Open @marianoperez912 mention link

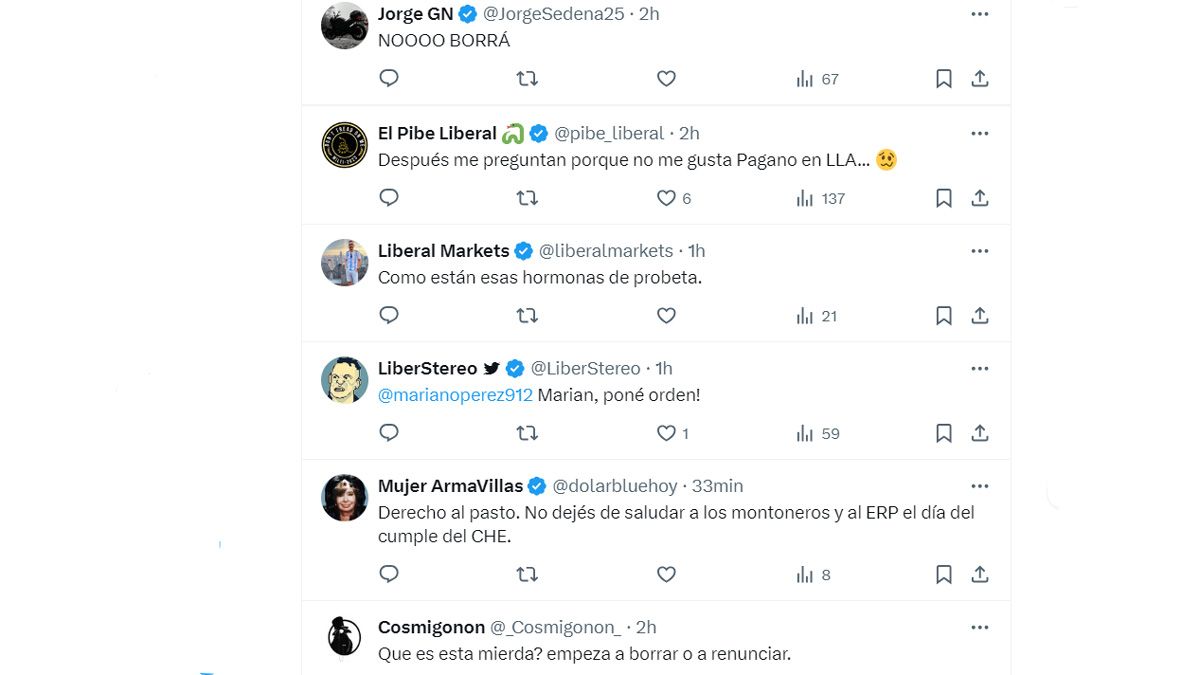coord(455,395)
